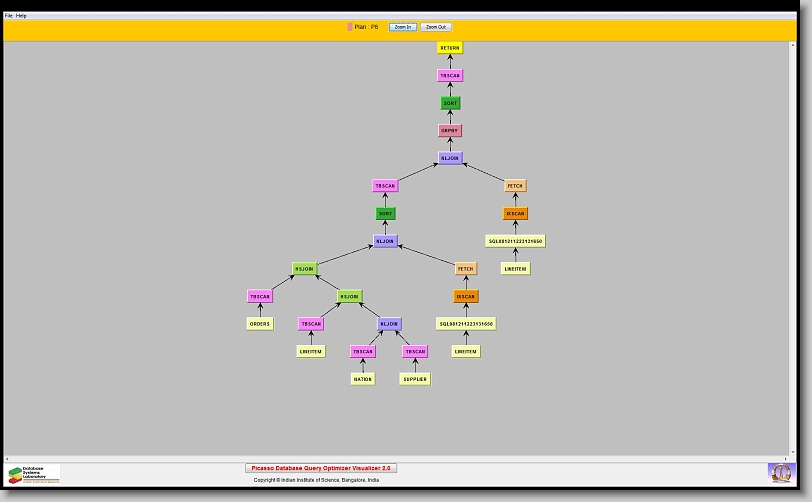Click the Zoom Out button

pos(435,27)
